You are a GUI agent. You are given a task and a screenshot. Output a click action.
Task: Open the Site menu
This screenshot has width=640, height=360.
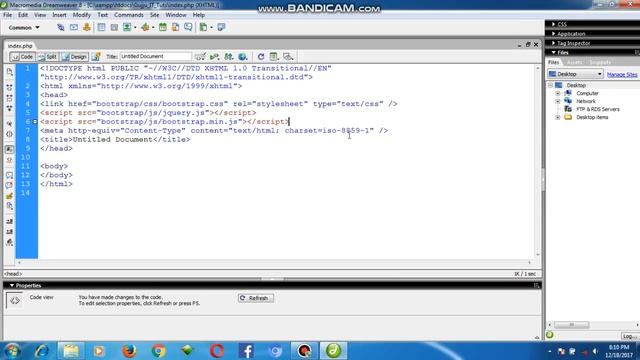click(154, 15)
